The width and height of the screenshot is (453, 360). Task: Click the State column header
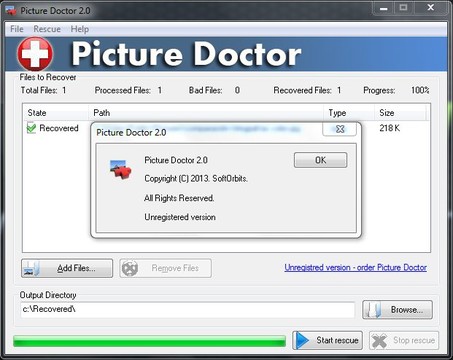[55, 113]
